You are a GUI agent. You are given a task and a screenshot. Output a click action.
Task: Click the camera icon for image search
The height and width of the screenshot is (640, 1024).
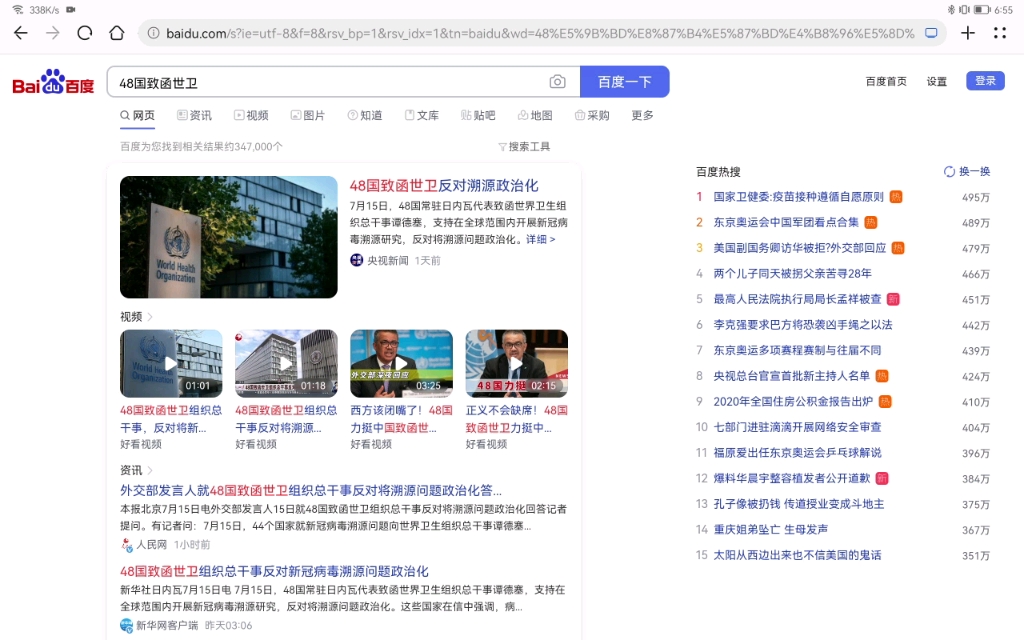tap(559, 81)
